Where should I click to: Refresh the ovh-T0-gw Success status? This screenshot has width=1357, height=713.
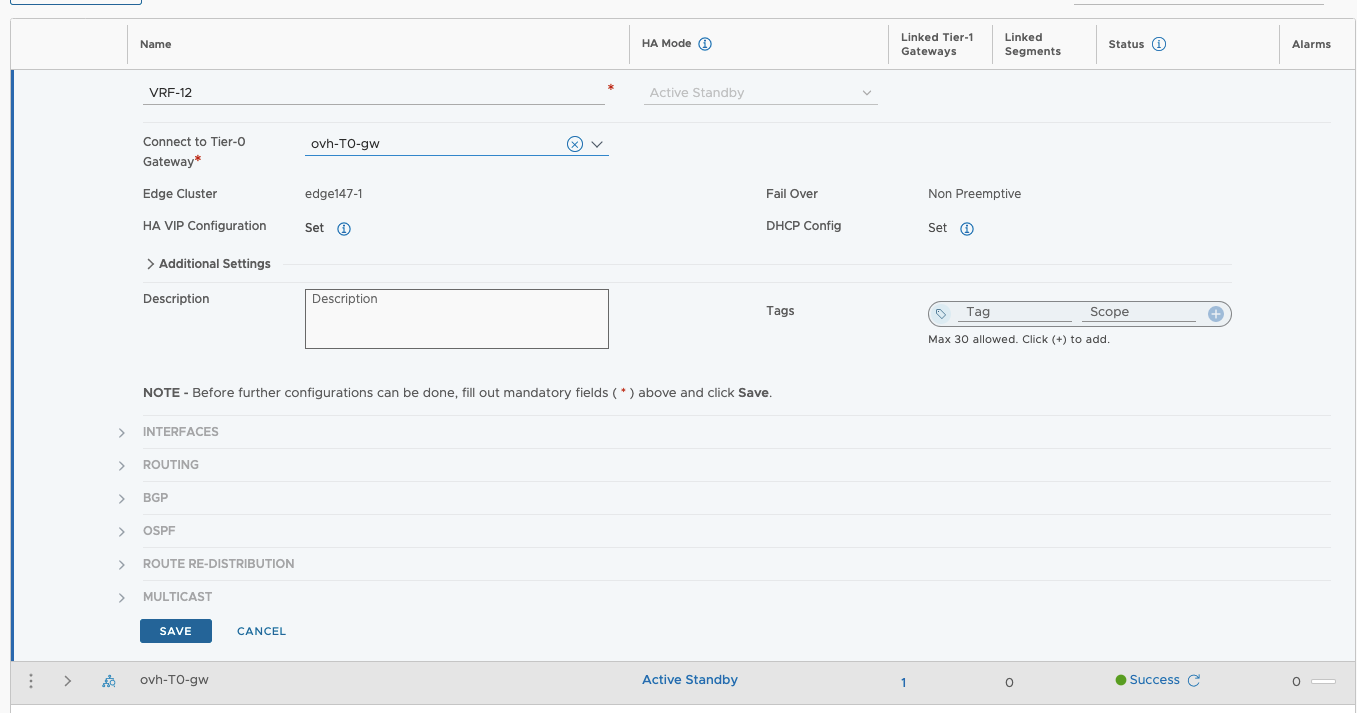[1193, 681]
